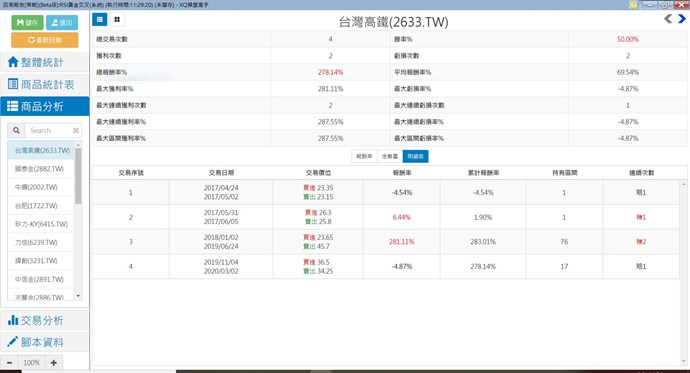Click the 交易序號 column header
The height and width of the screenshot is (373, 690).
click(x=131, y=173)
